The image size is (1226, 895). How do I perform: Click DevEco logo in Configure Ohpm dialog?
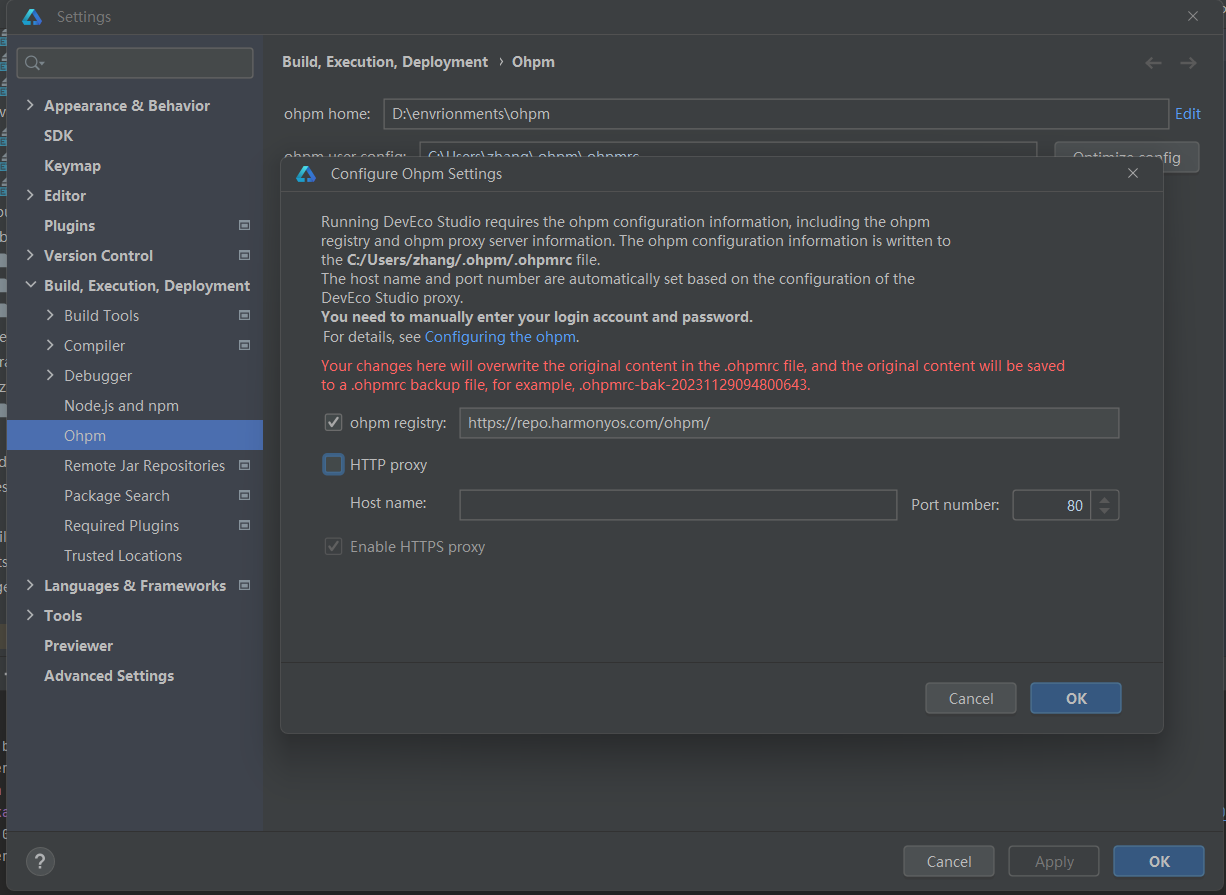pos(306,174)
